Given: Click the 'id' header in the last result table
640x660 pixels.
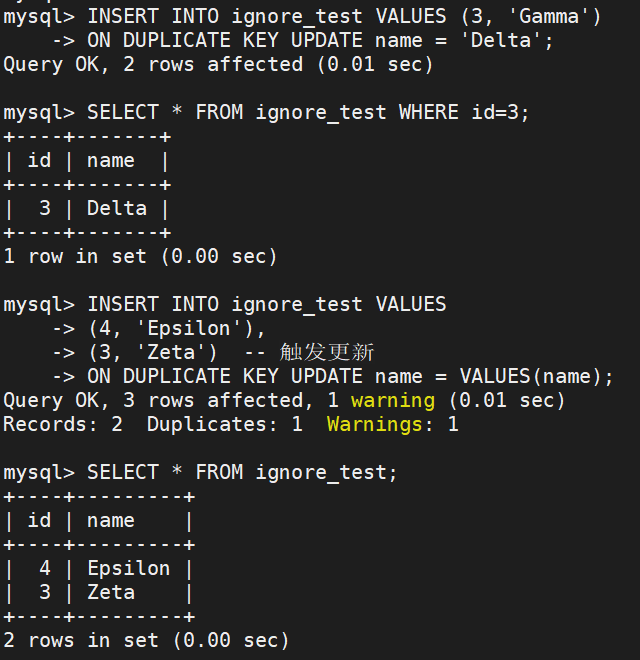Looking at the screenshot, I should click(39, 520).
